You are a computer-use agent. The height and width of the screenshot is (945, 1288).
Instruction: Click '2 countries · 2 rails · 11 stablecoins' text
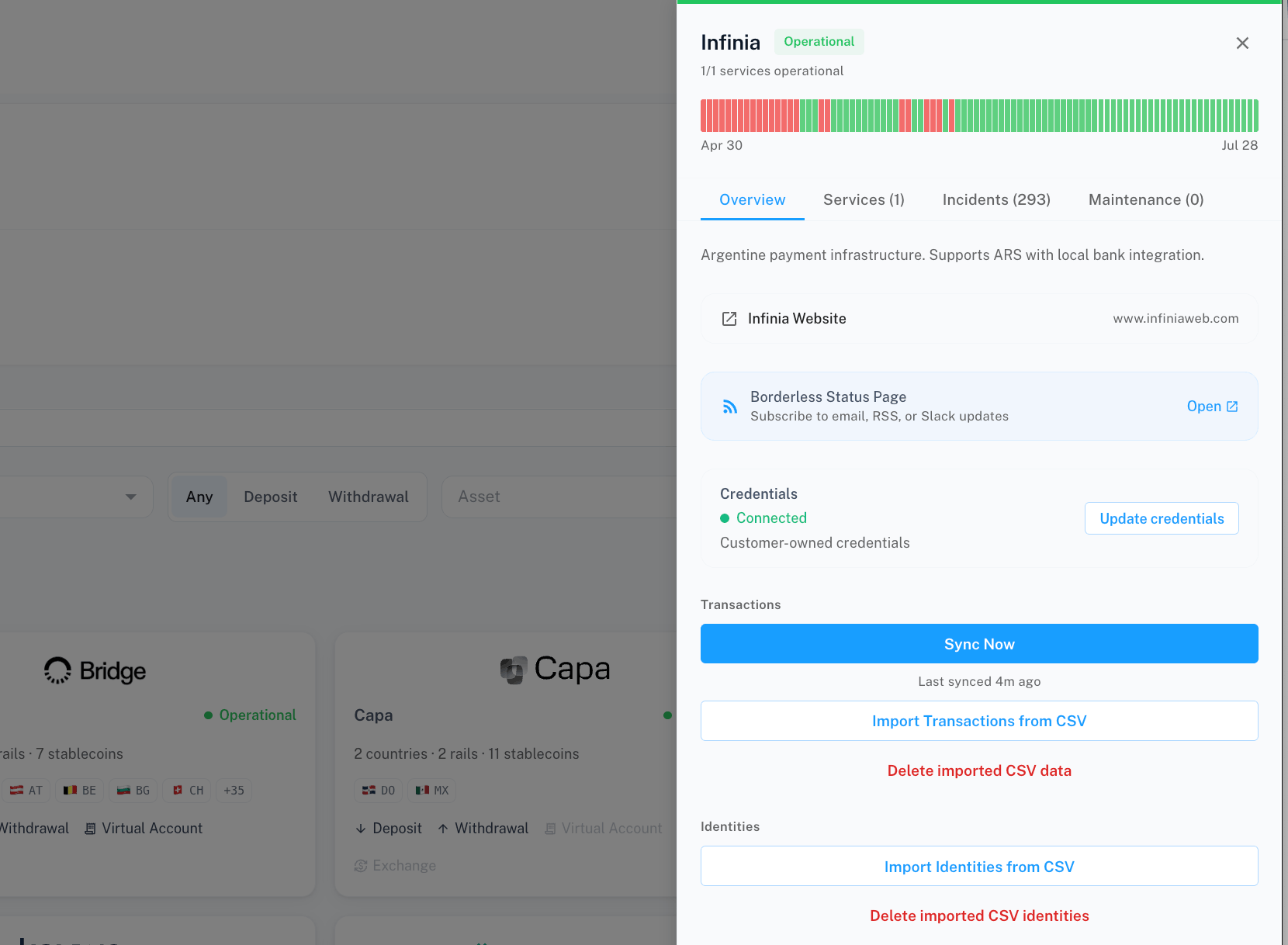pyautogui.click(x=466, y=754)
